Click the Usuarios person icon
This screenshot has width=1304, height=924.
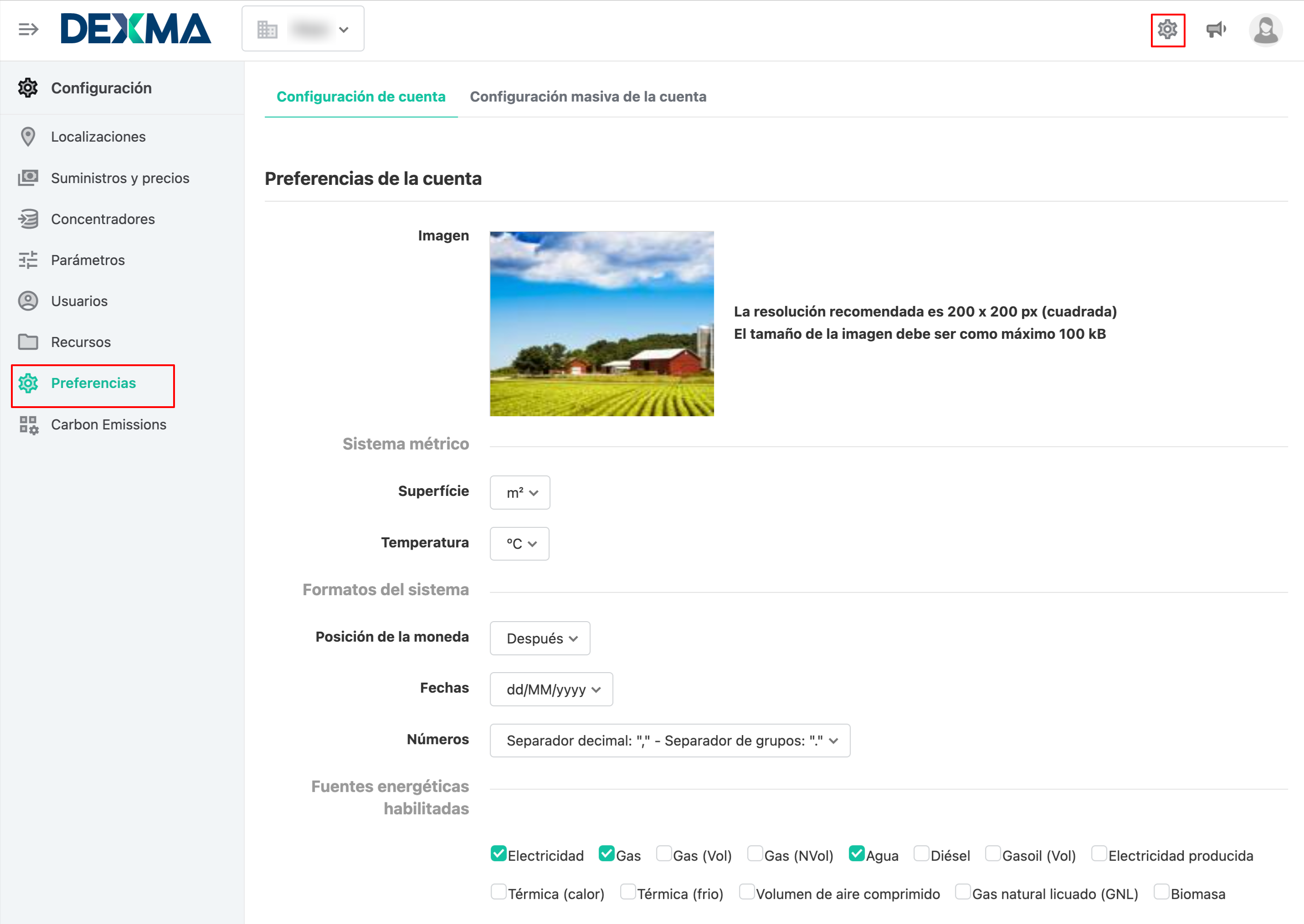tap(28, 301)
